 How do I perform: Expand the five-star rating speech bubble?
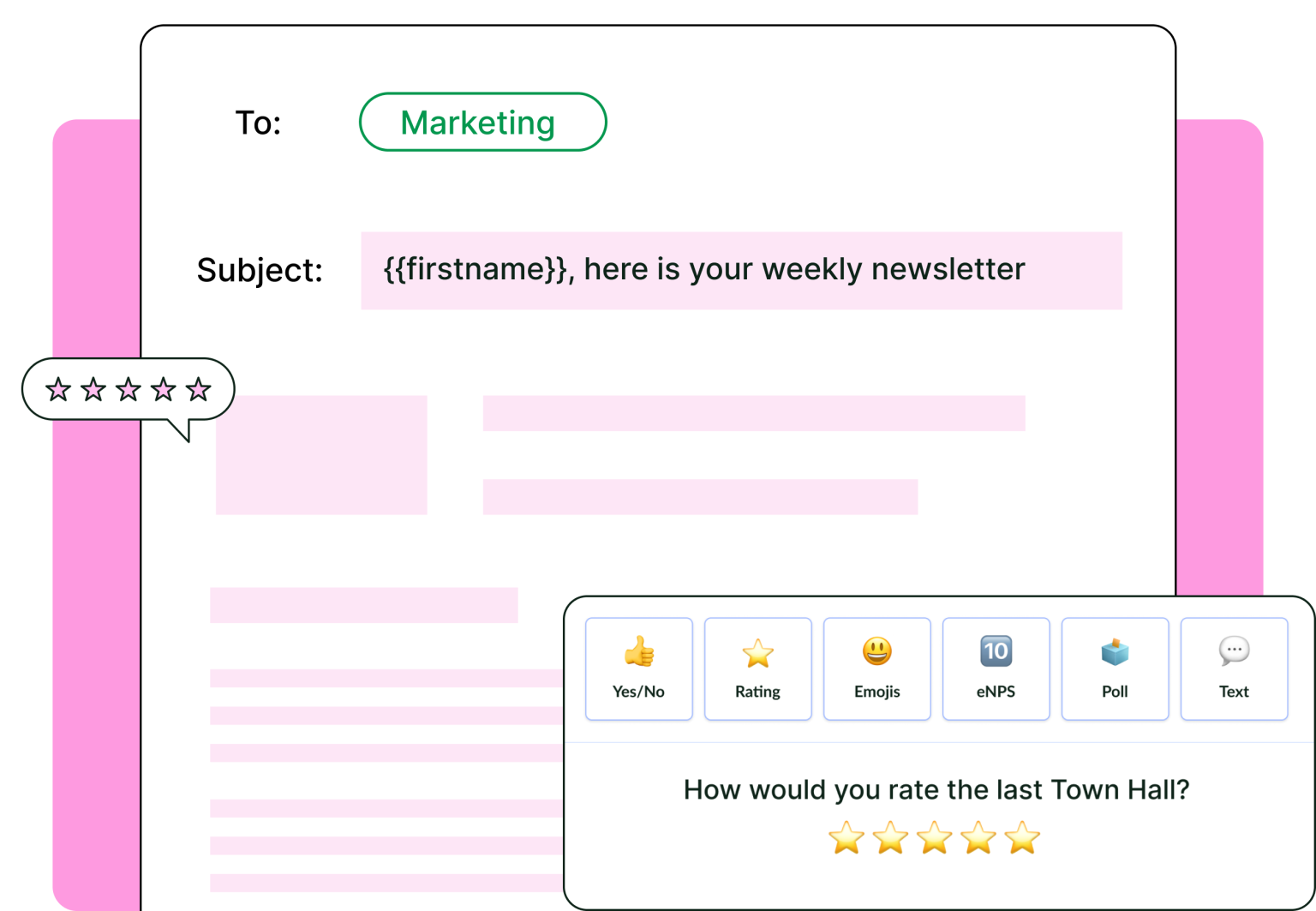129,390
